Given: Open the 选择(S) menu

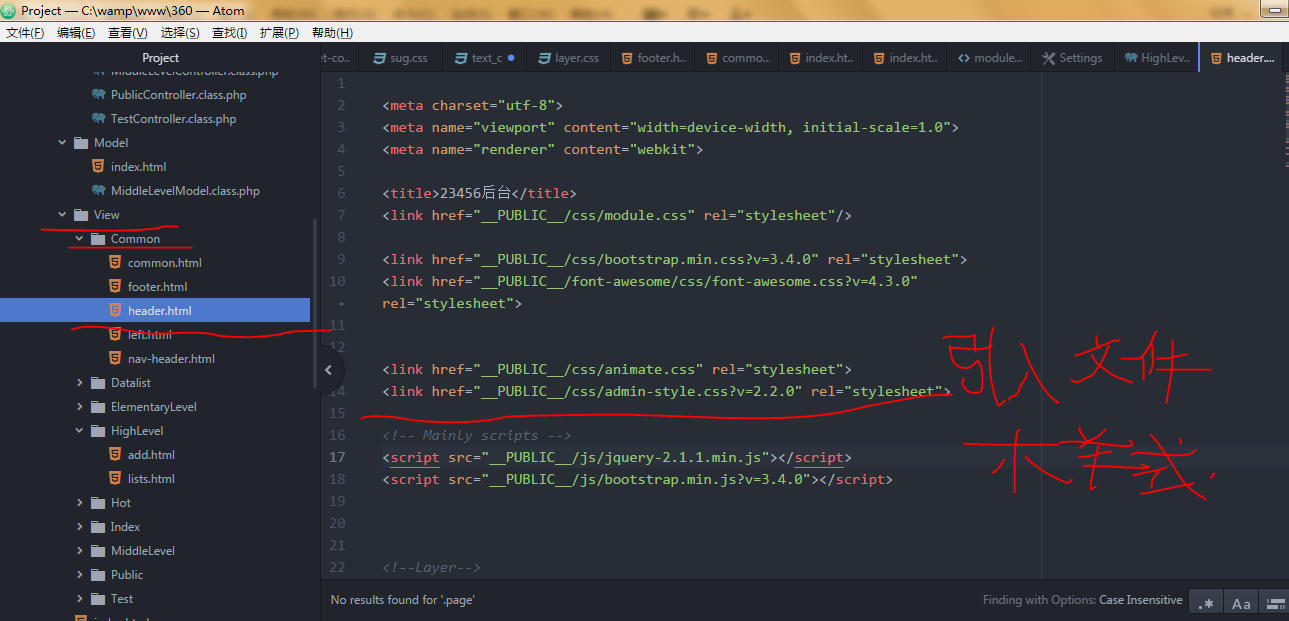Looking at the screenshot, I should click(180, 33).
